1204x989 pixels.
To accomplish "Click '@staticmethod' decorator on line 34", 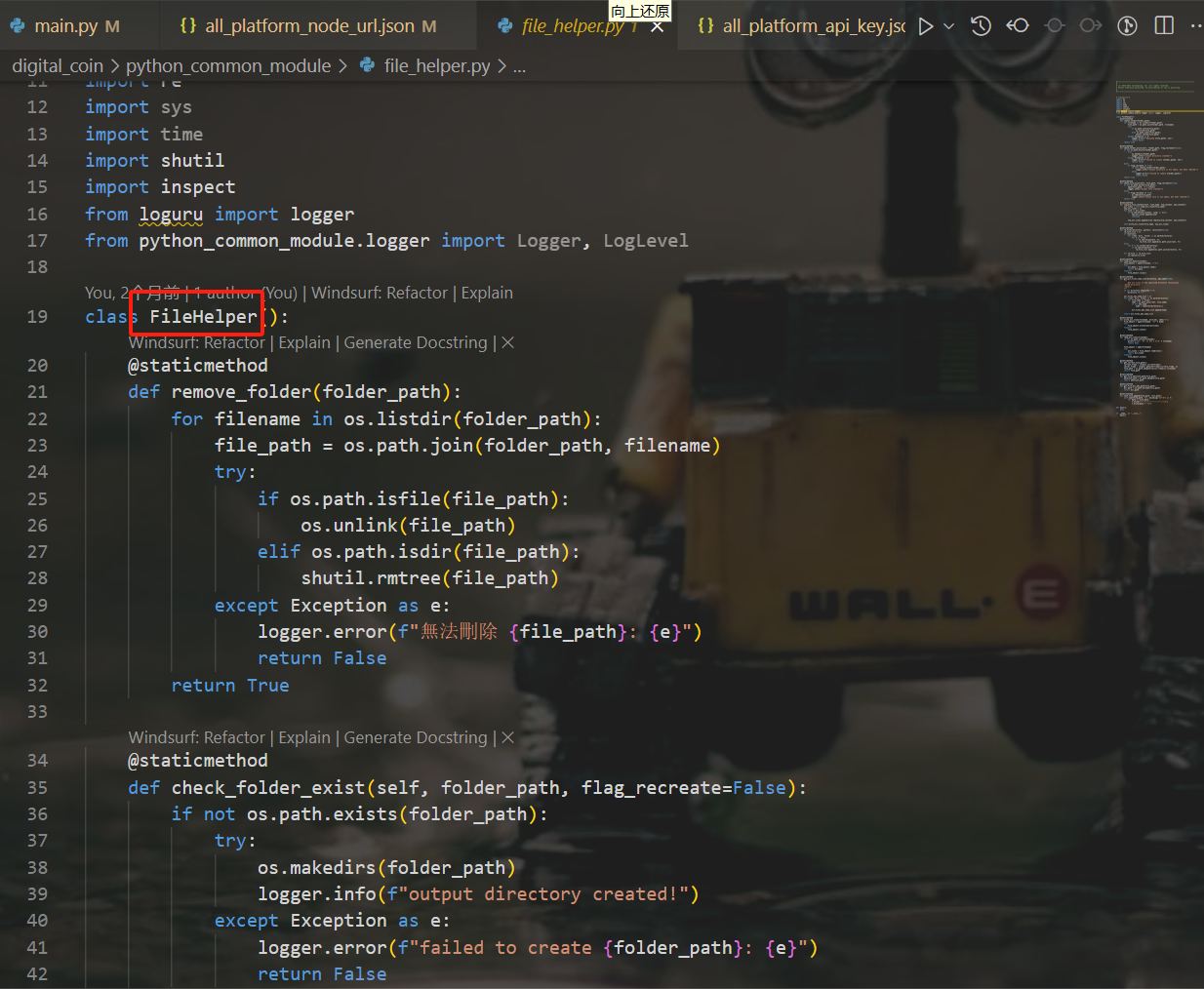I will [x=198, y=760].
